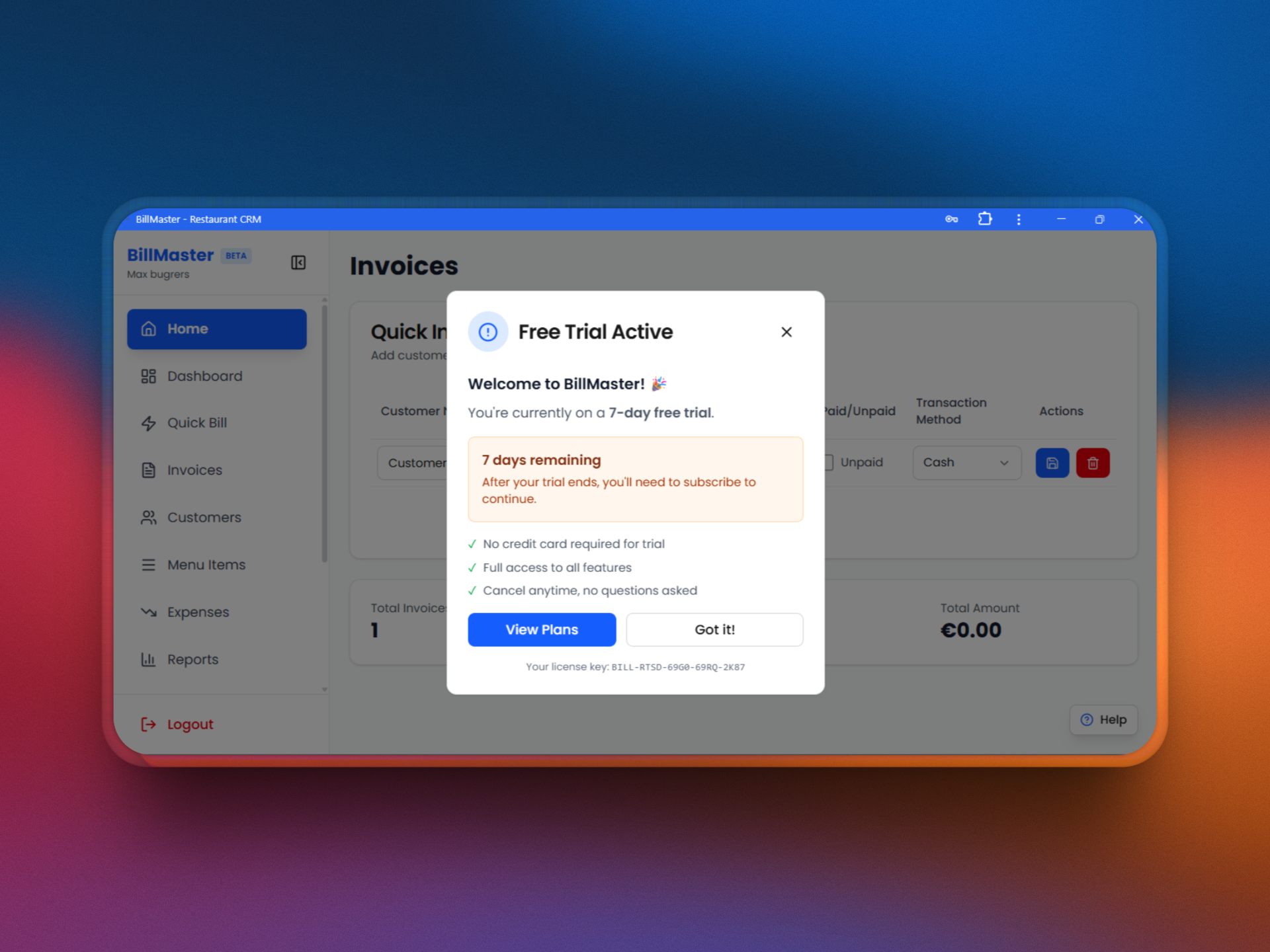Go to Quick Bill in sidebar
The height and width of the screenshot is (952, 1270).
point(196,423)
